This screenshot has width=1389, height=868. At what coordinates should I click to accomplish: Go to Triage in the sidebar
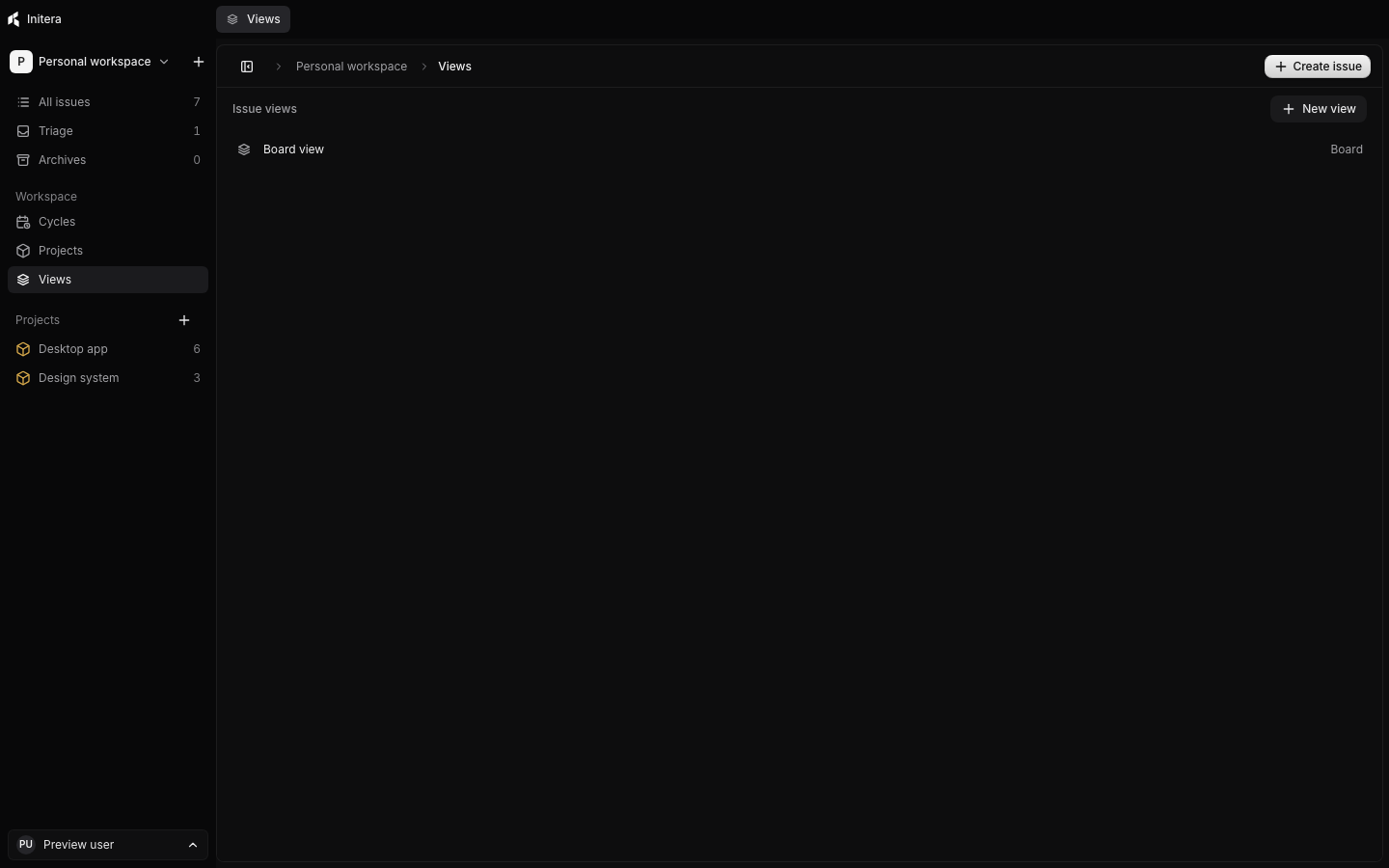click(108, 131)
